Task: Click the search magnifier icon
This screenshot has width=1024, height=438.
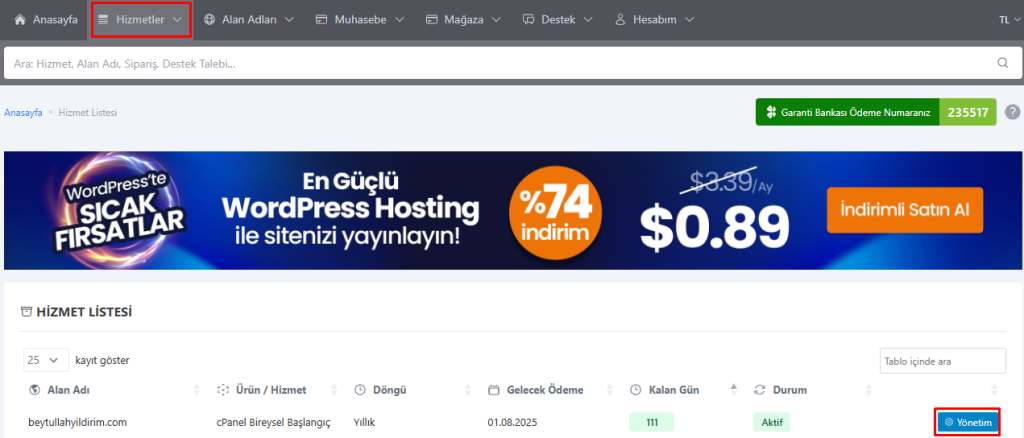Action: 1003,63
